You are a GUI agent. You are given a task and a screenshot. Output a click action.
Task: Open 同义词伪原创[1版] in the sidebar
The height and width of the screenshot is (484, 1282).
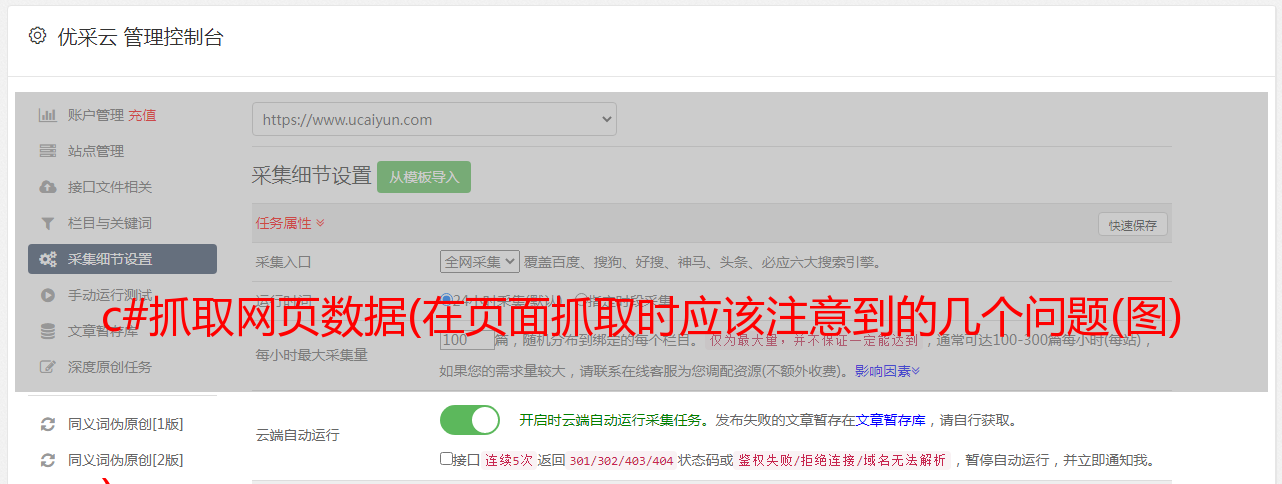pyautogui.click(x=126, y=424)
